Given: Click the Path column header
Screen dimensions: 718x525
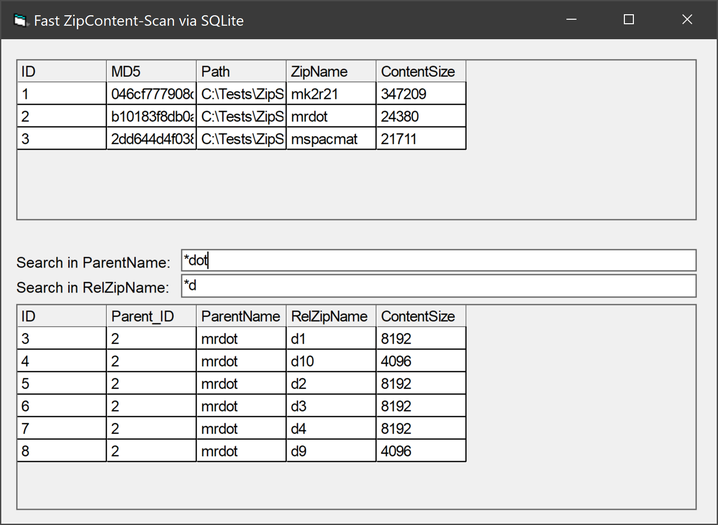Looking at the screenshot, I should pos(241,72).
